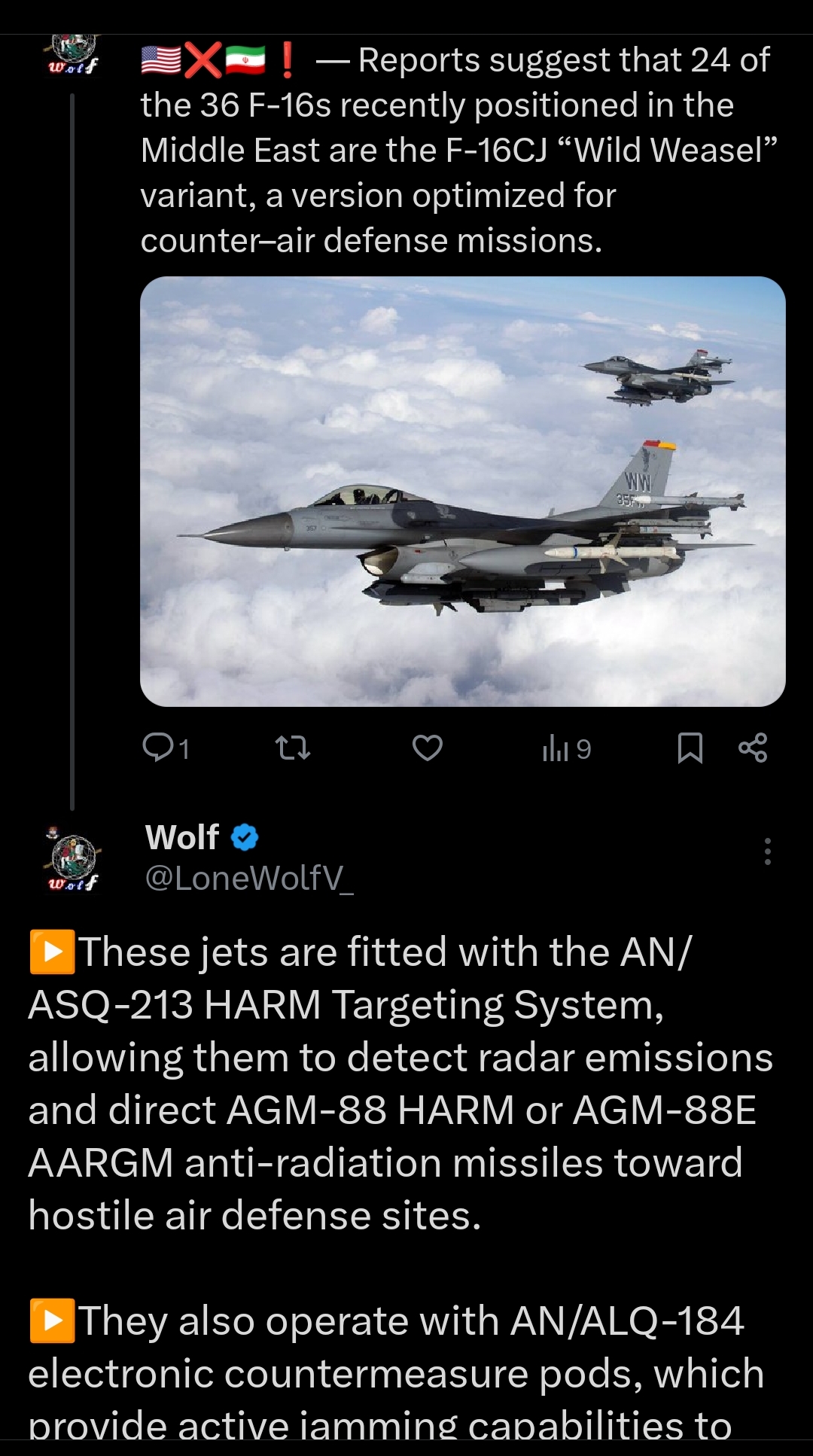The height and width of the screenshot is (1456, 813).
Task: Share the F-16CJ tweet
Action: click(x=753, y=748)
